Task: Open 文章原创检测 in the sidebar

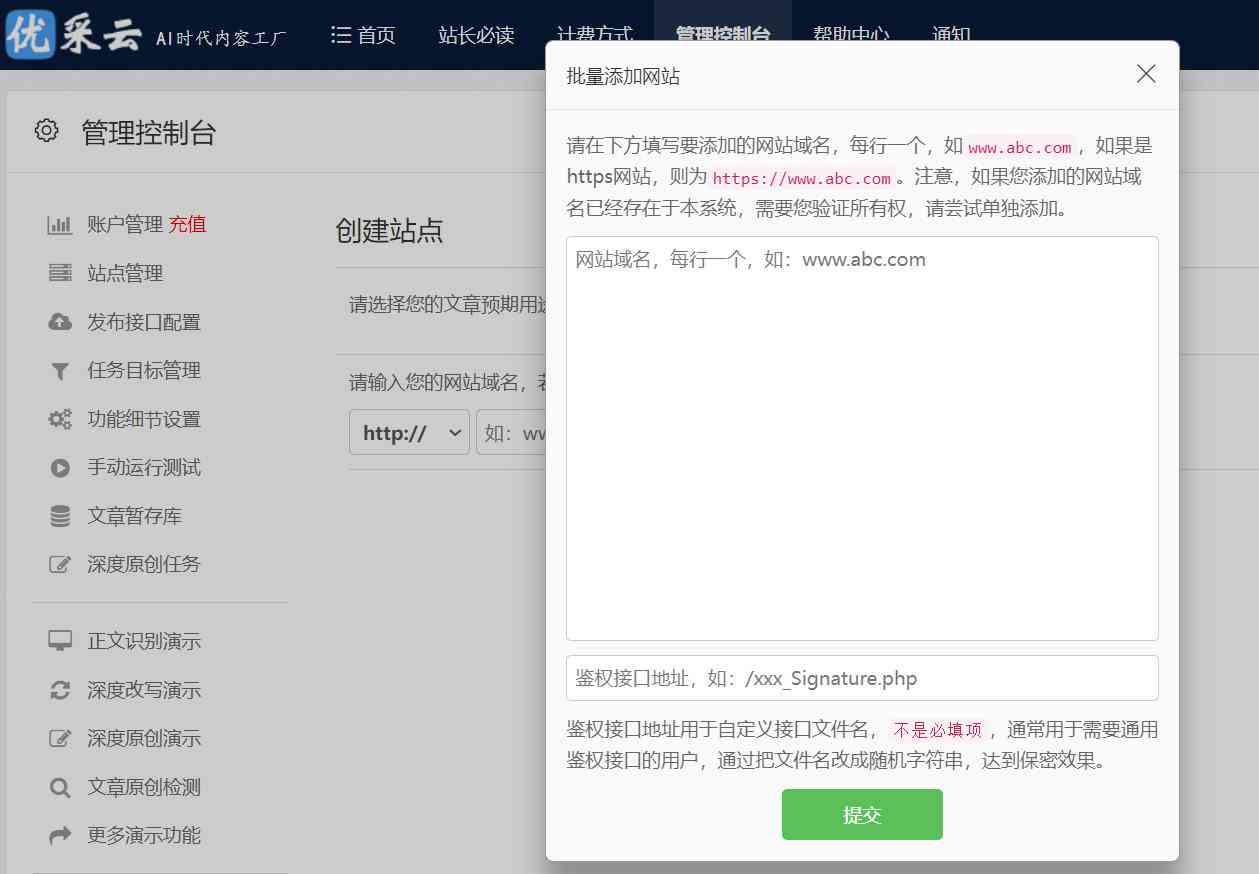Action: 144,788
